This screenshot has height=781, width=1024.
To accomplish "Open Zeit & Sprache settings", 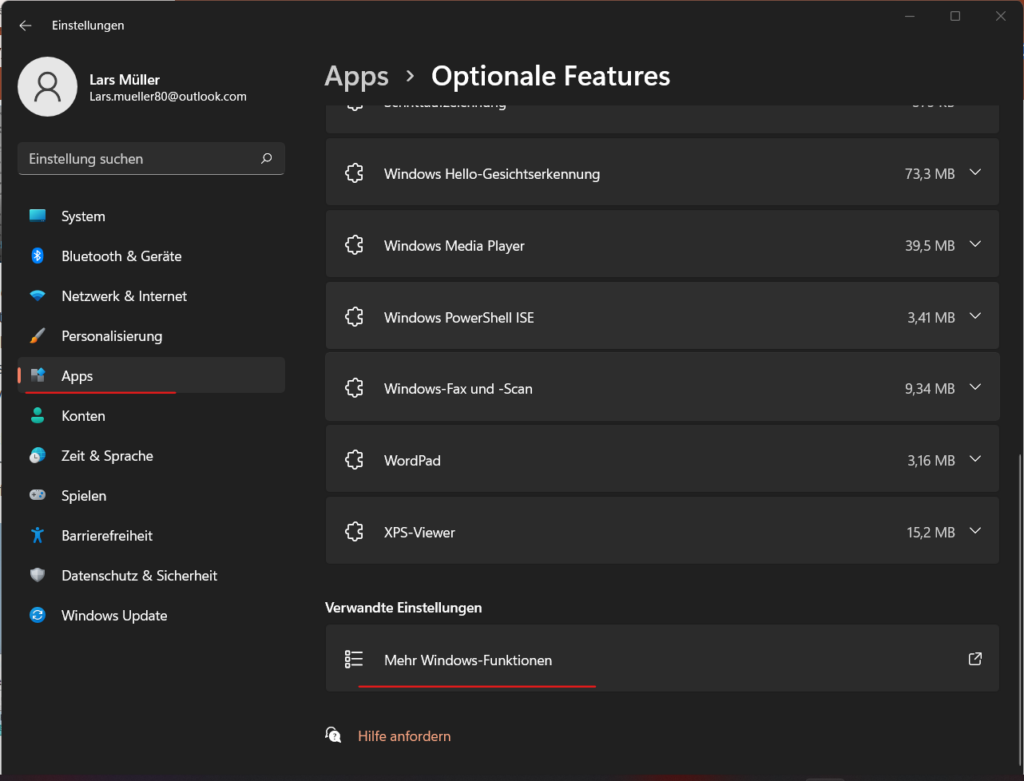I will [152, 455].
